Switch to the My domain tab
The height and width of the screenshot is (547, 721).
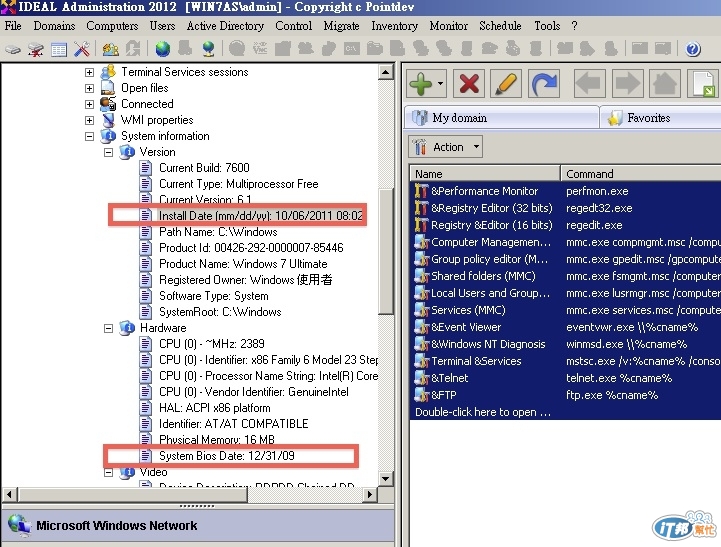[x=501, y=118]
